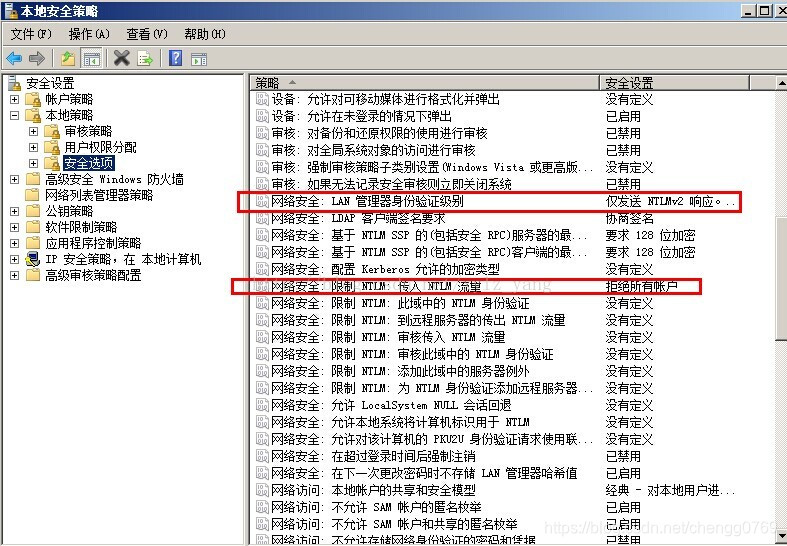This screenshot has width=787, height=546.
Task: Click the Back arrow toolbar icon
Action: [x=14, y=58]
